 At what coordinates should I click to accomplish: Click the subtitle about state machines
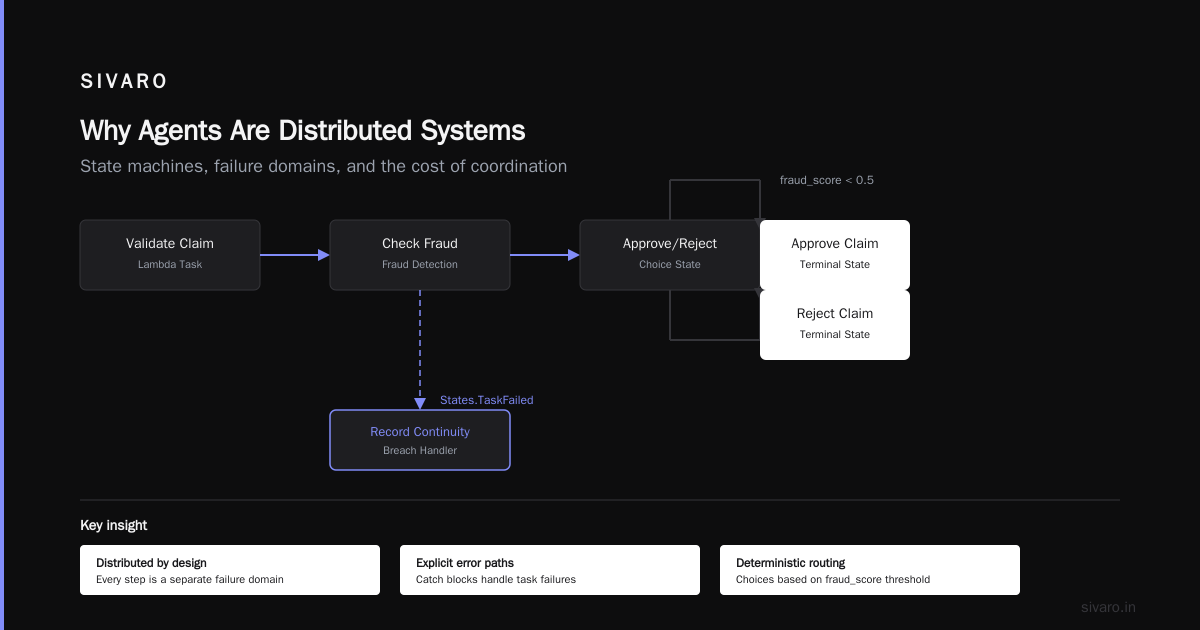point(323,166)
